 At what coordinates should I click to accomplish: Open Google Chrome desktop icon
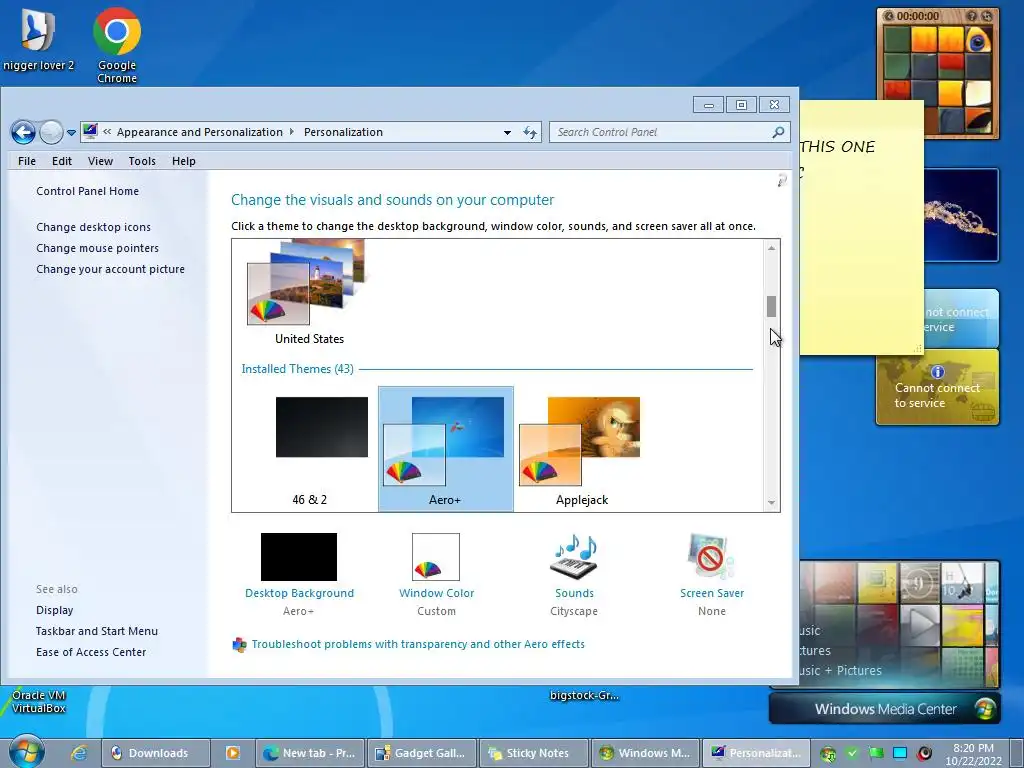[117, 44]
